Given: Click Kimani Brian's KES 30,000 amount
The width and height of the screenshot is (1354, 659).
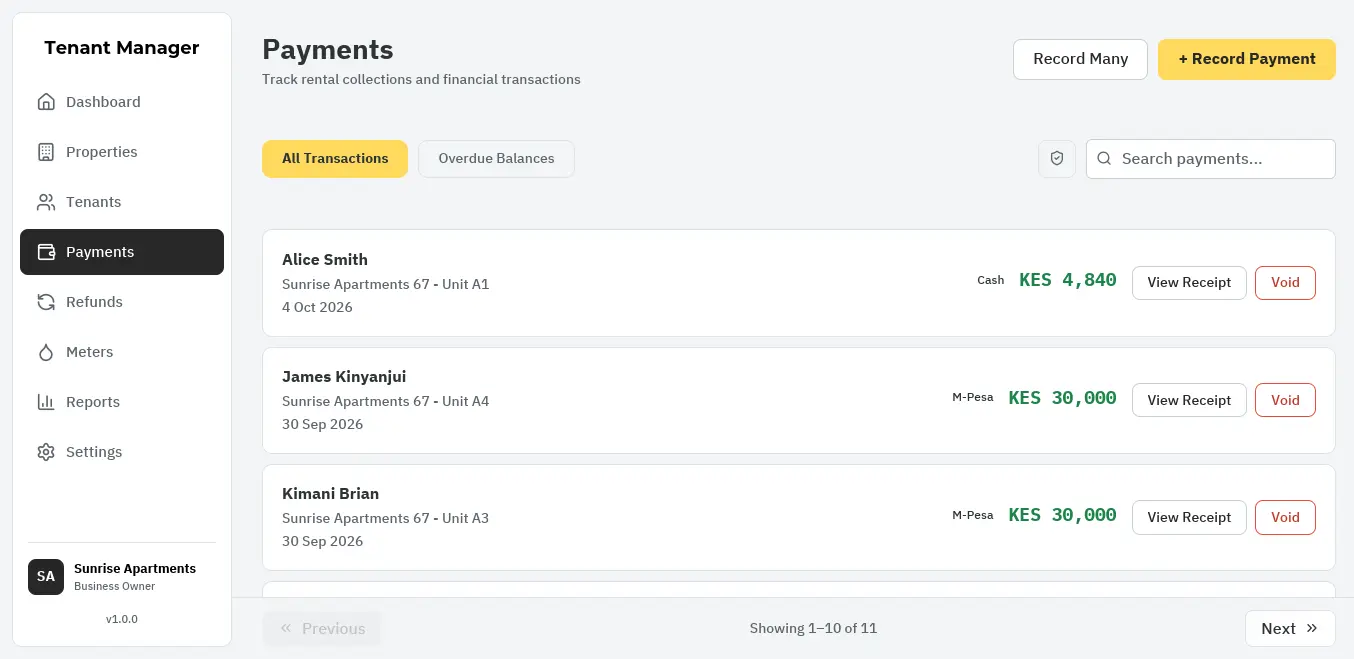Looking at the screenshot, I should (x=1062, y=515).
